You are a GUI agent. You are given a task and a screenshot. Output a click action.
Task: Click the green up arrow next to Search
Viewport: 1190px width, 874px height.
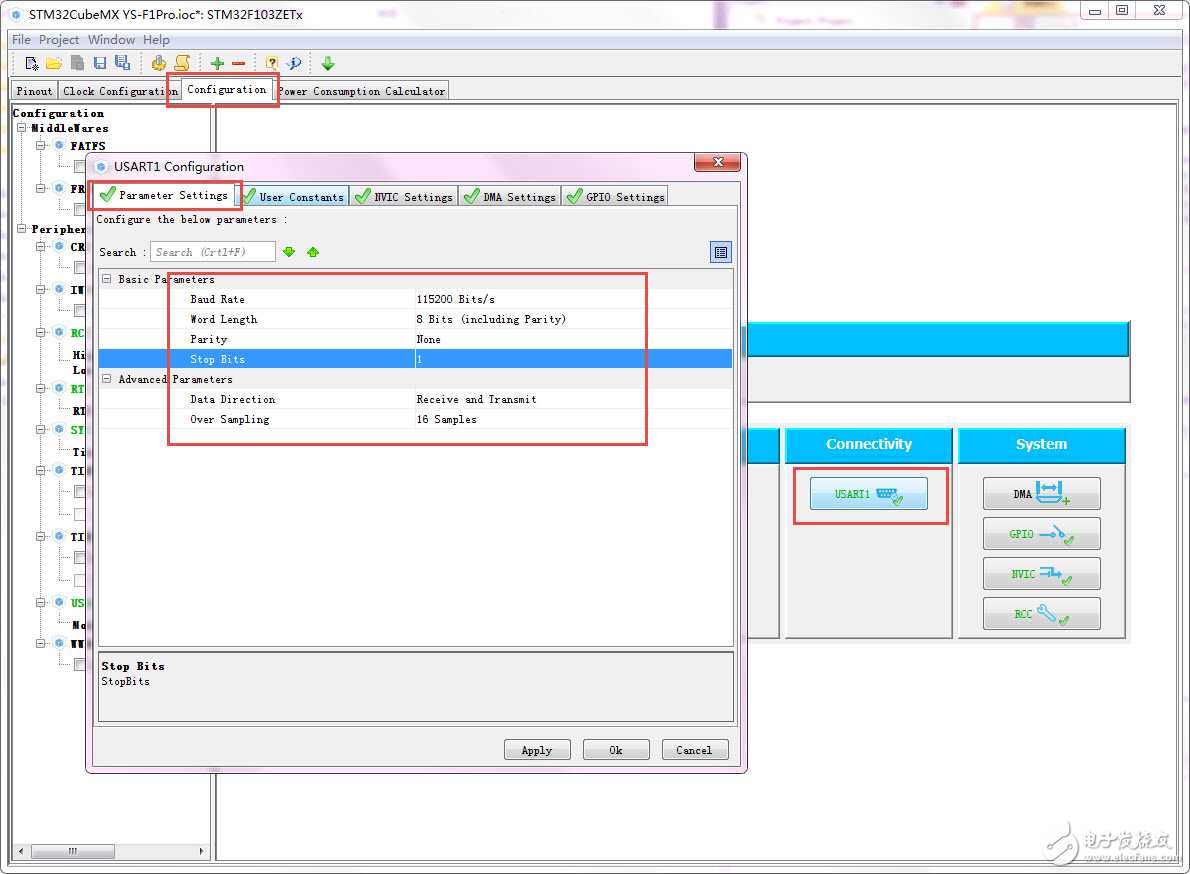click(x=313, y=252)
